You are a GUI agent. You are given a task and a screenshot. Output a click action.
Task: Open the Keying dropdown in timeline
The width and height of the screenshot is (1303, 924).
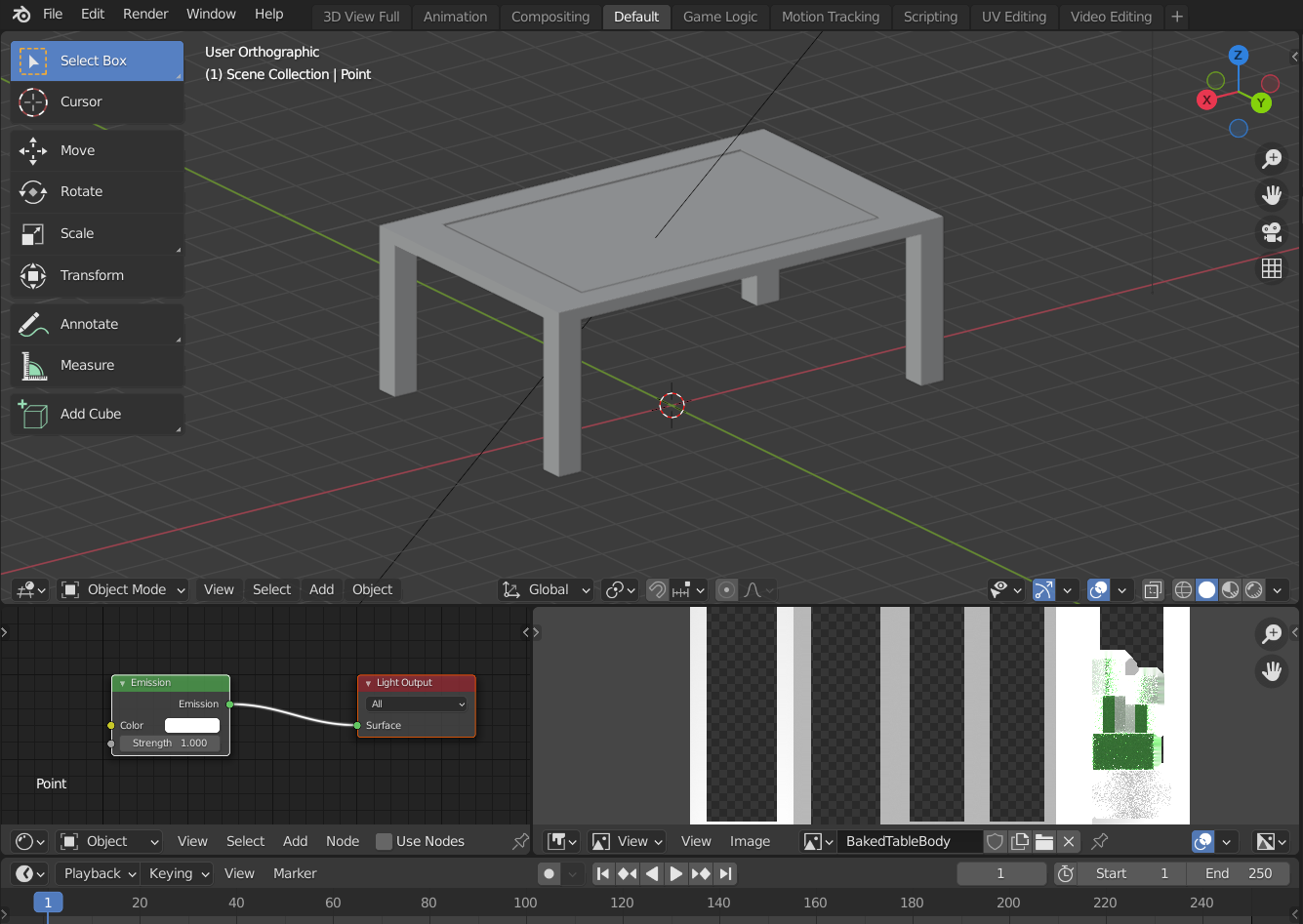177,873
